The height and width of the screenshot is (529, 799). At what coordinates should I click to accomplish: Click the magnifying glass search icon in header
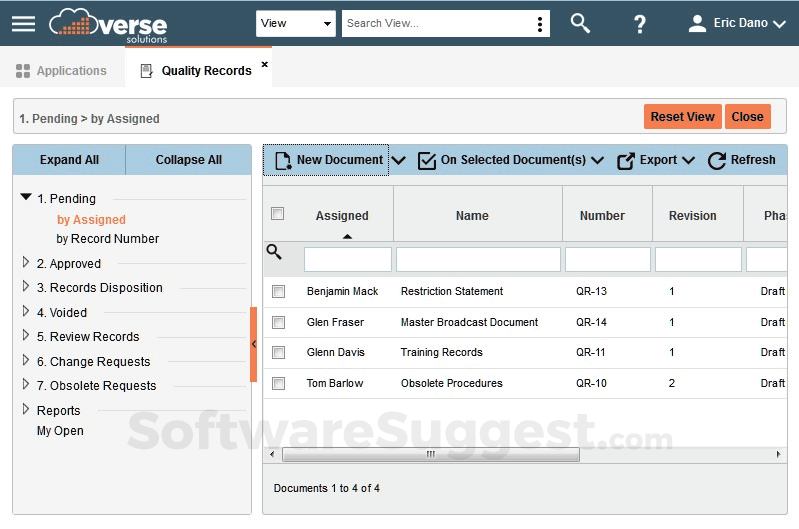[580, 23]
